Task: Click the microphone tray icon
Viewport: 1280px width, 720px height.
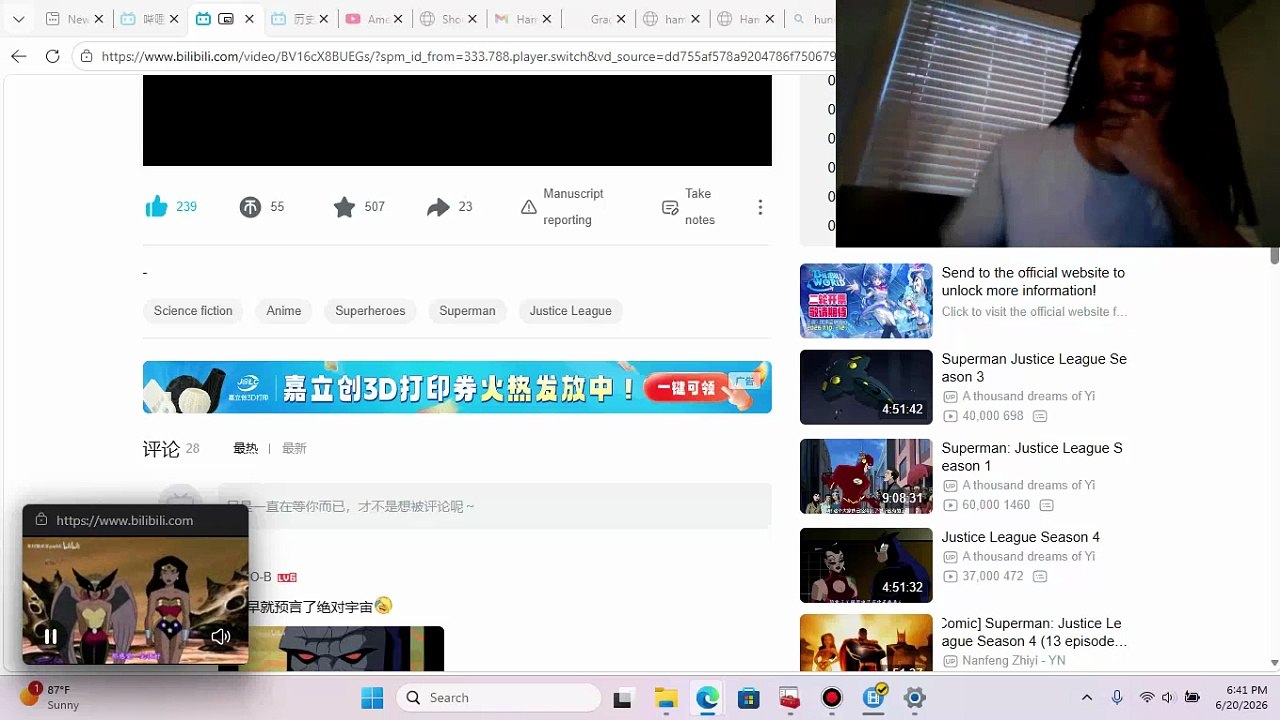Action: pyautogui.click(x=1117, y=698)
